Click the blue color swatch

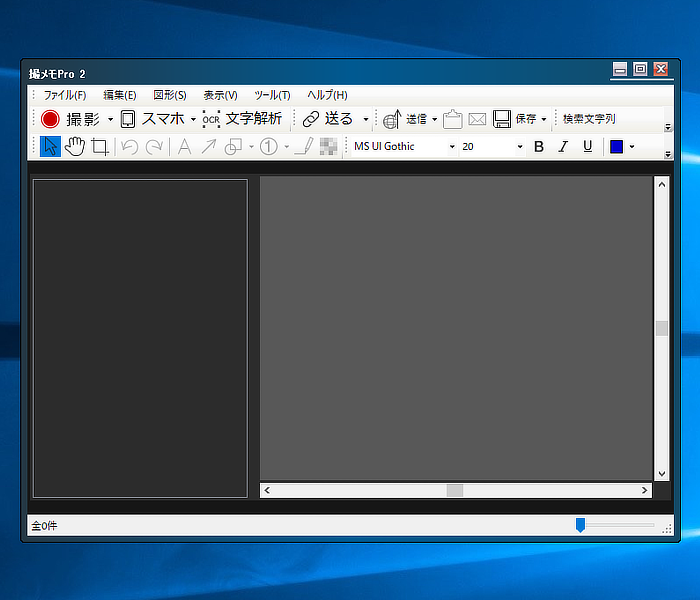click(617, 146)
